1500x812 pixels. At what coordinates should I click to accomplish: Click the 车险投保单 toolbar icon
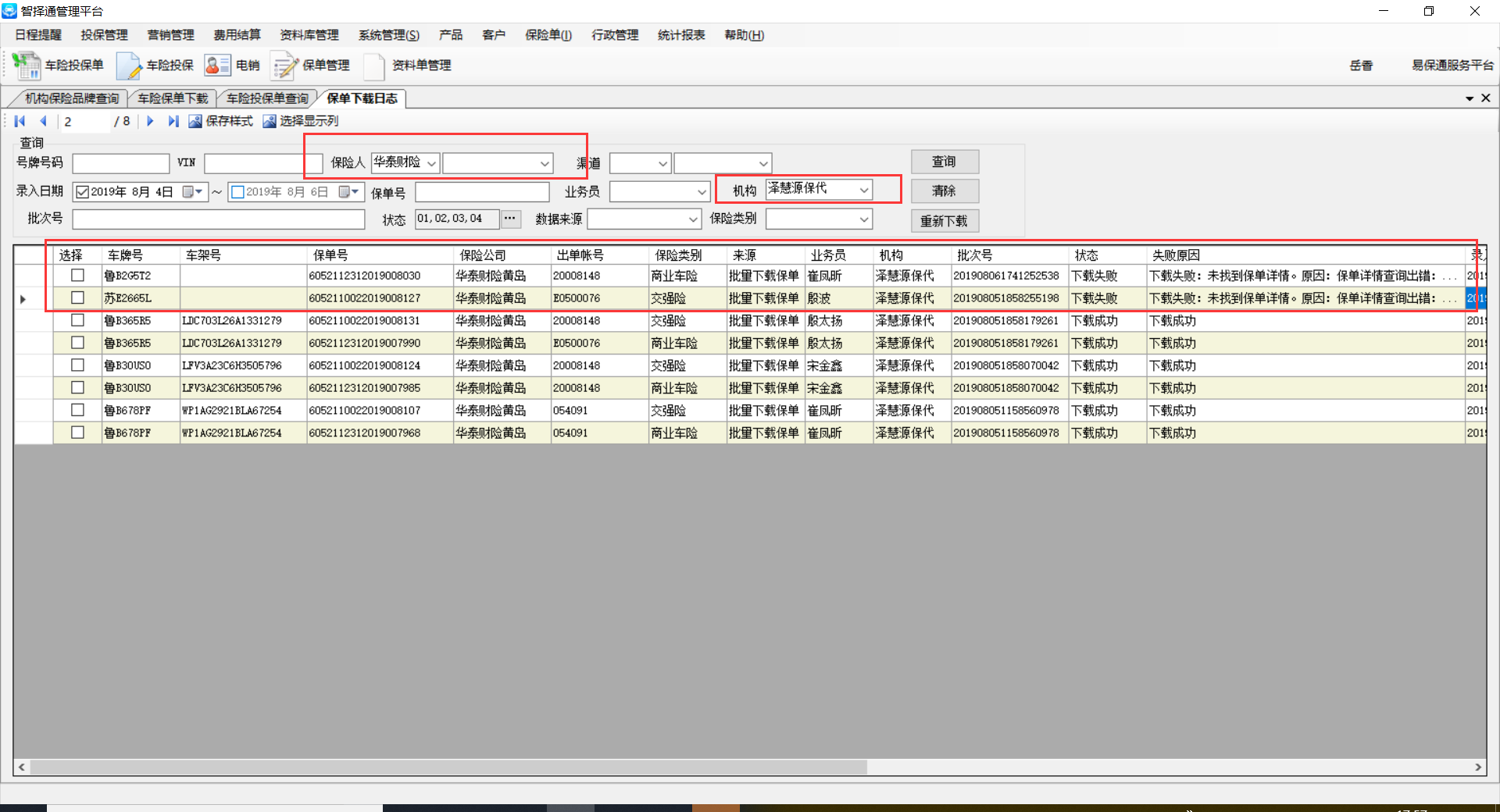point(27,66)
